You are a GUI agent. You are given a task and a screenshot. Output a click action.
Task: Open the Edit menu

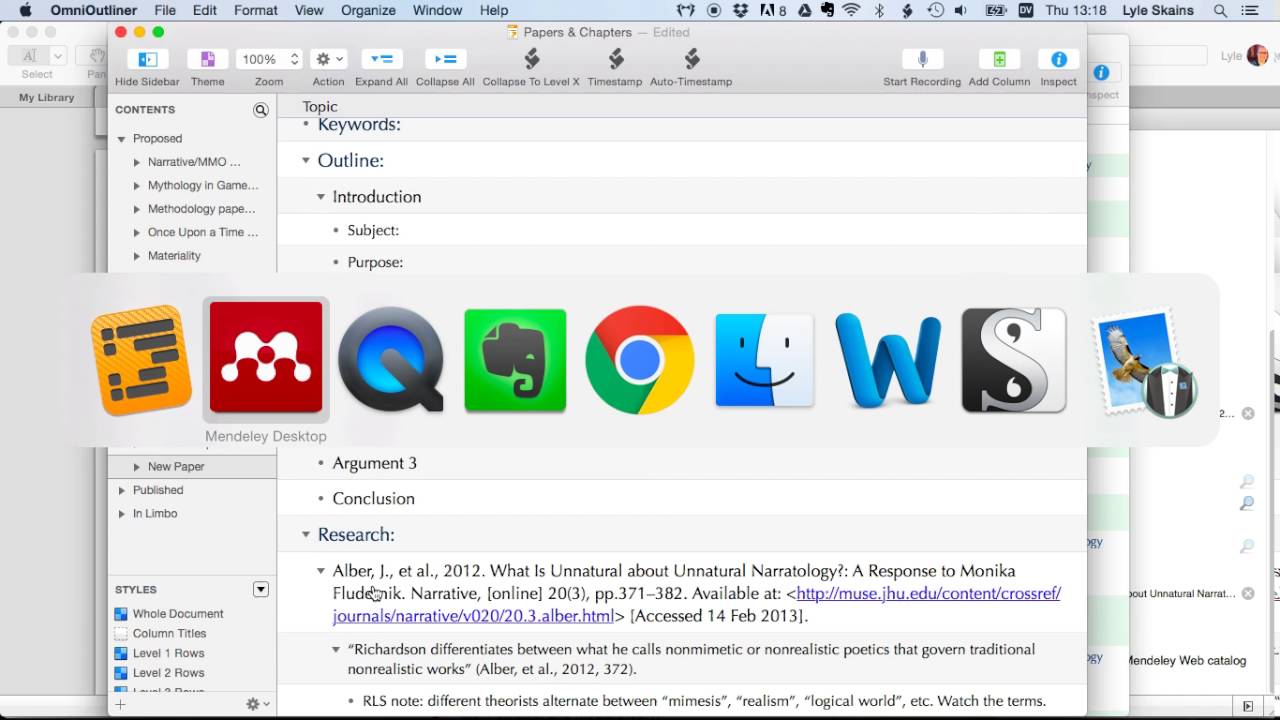205,10
